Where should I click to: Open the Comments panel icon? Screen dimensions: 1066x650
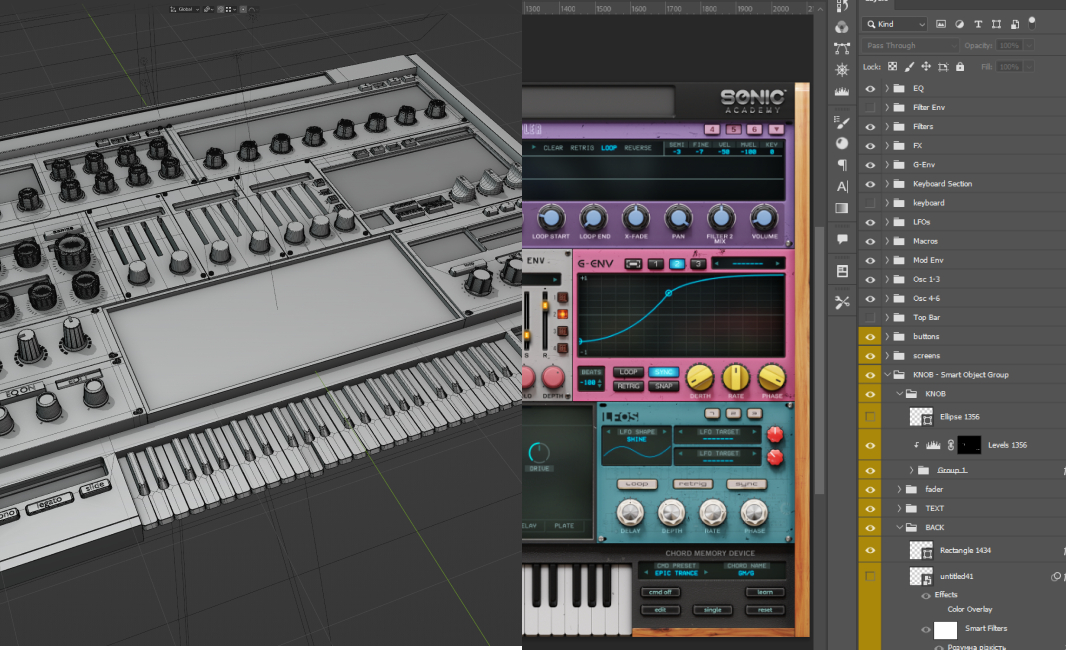click(x=842, y=239)
